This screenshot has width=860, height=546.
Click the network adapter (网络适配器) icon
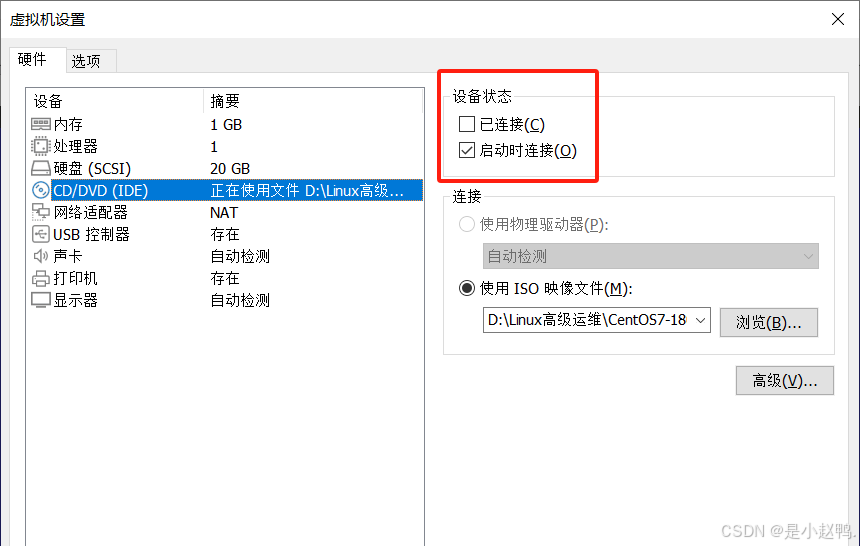pos(41,212)
